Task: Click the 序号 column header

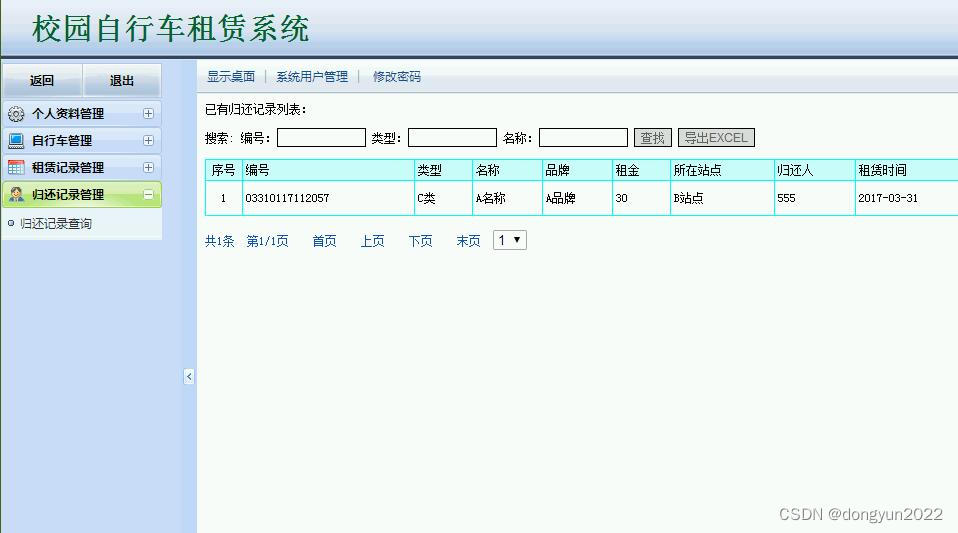Action: (224, 170)
